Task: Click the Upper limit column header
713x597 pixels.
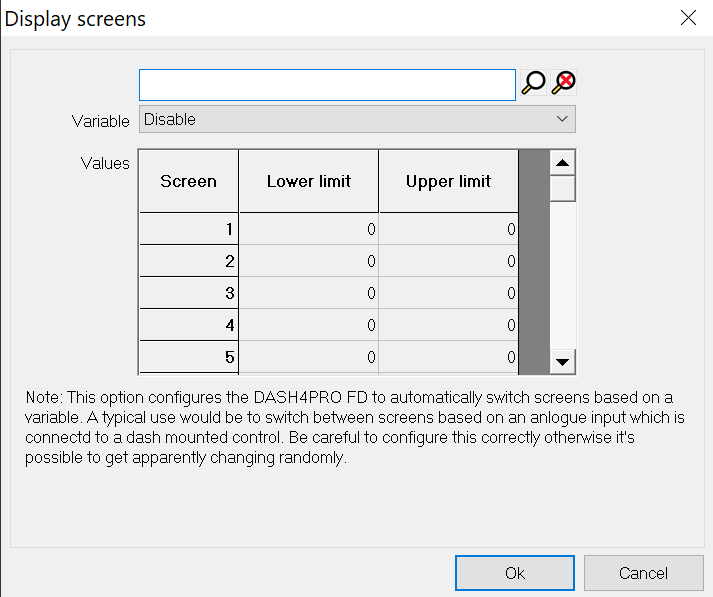Action: [x=448, y=181]
